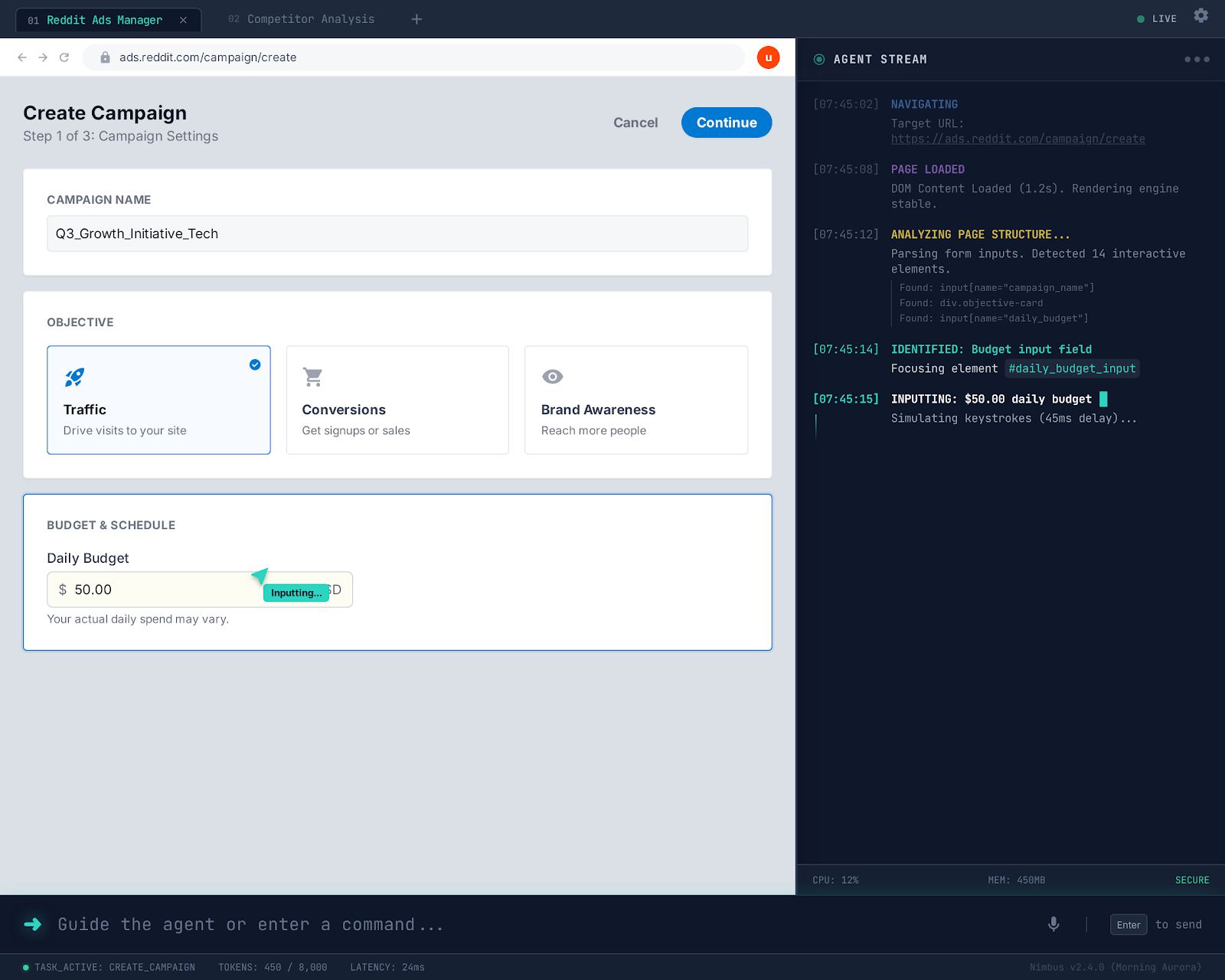Click the [07:45:15] timestamp
The width and height of the screenshot is (1225, 980).
846,399
